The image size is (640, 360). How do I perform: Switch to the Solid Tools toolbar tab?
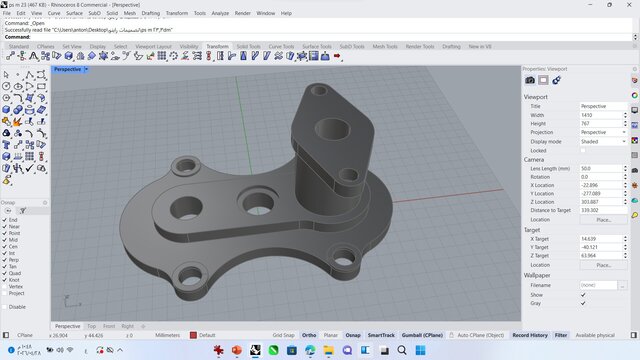pyautogui.click(x=248, y=47)
